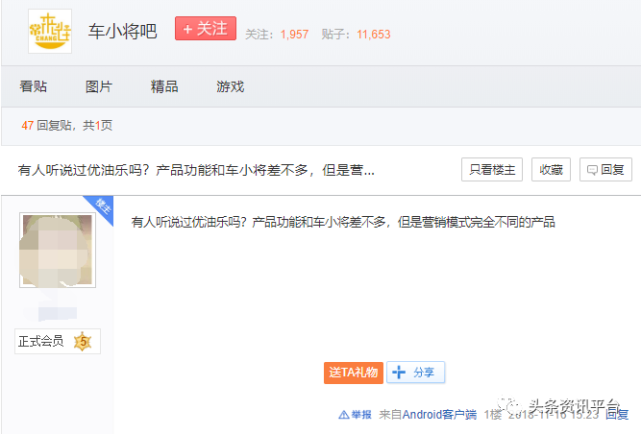Open the 看贴 tab
The image size is (641, 434).
[x=33, y=86]
